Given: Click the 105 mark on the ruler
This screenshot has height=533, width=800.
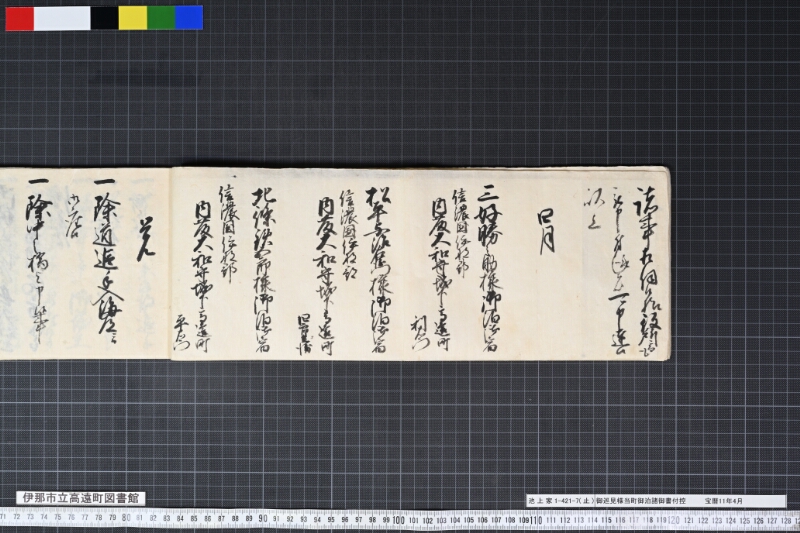Looking at the screenshot, I should (468, 520).
